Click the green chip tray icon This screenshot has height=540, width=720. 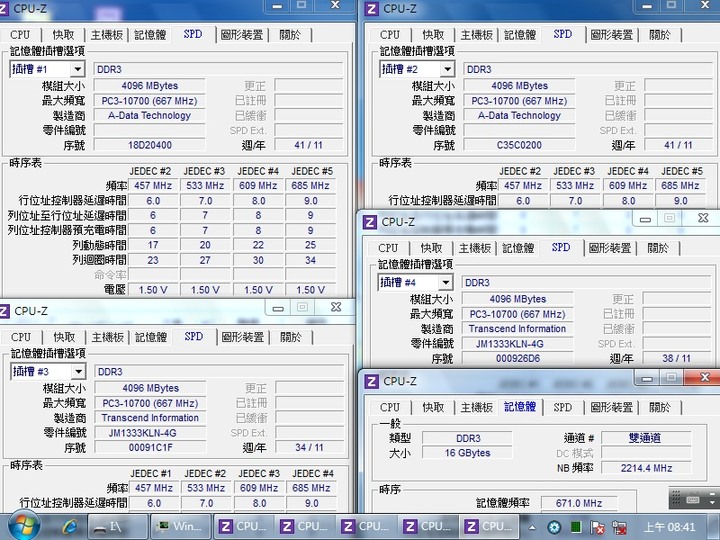(x=576, y=527)
